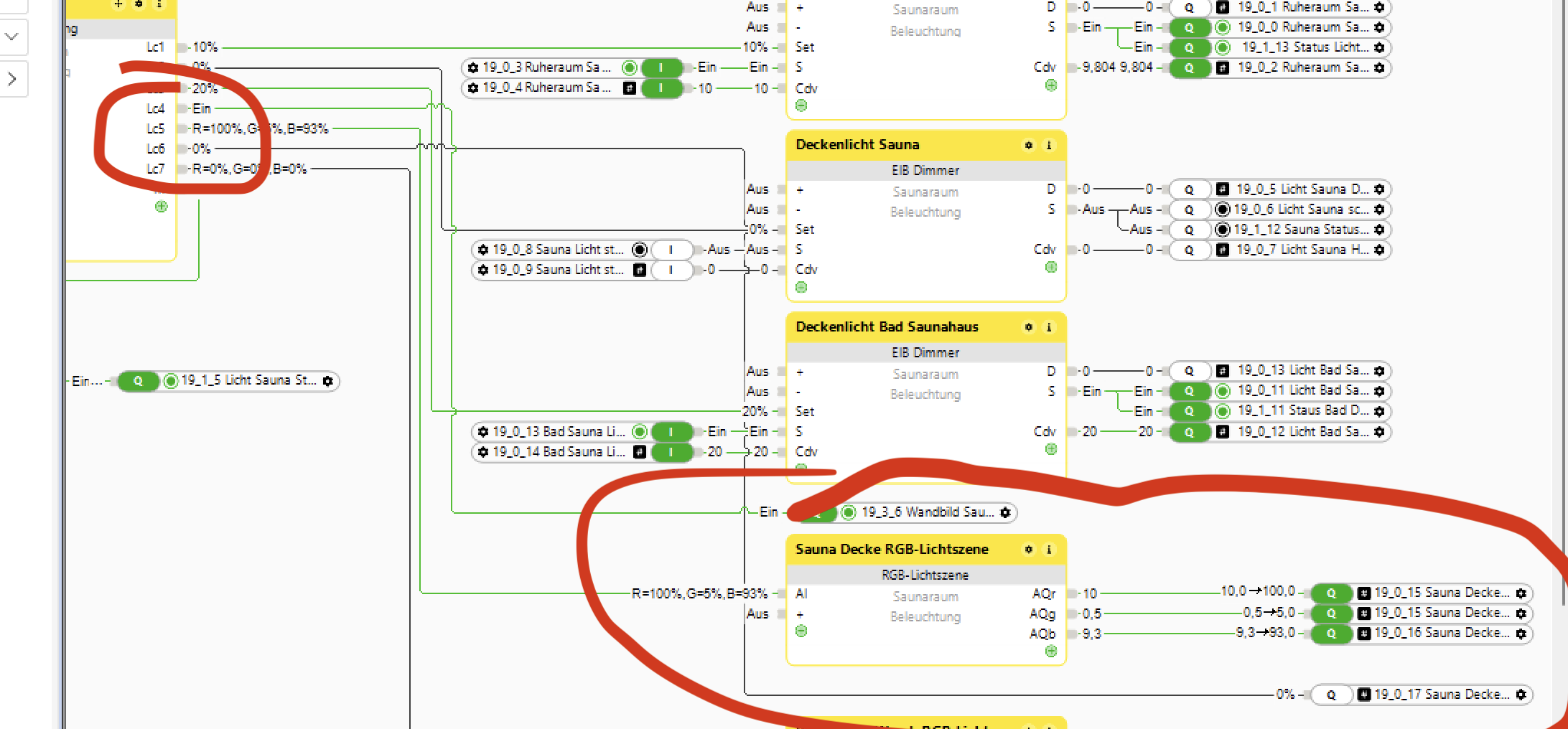Viewport: 1568px width, 729px height.
Task: Open gear of 19_0_16 Sauna Decke output
Action: coord(1521,634)
